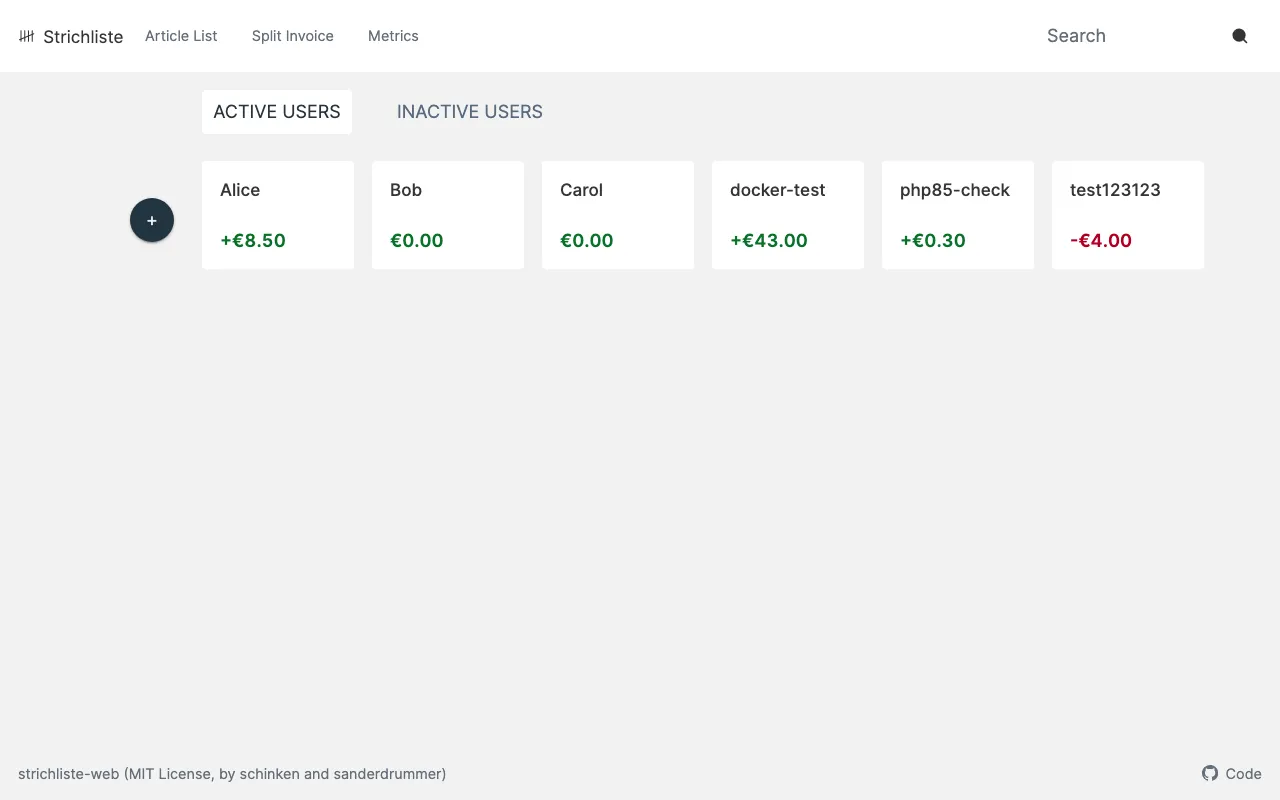Click the -€4.00 negative balance amount
The width and height of the screenshot is (1280, 800).
[1101, 240]
